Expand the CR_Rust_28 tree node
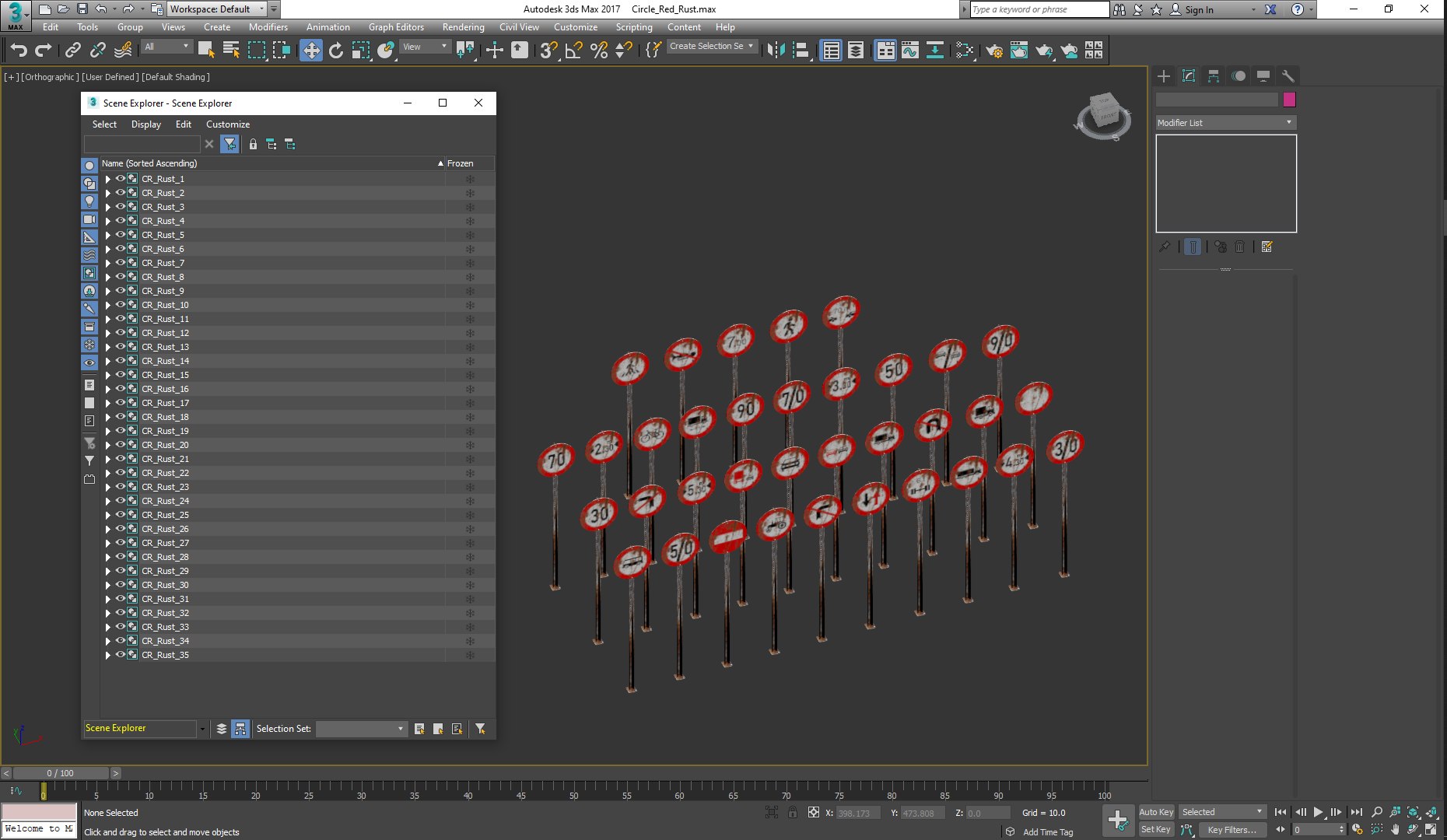1447x840 pixels. pos(108,557)
